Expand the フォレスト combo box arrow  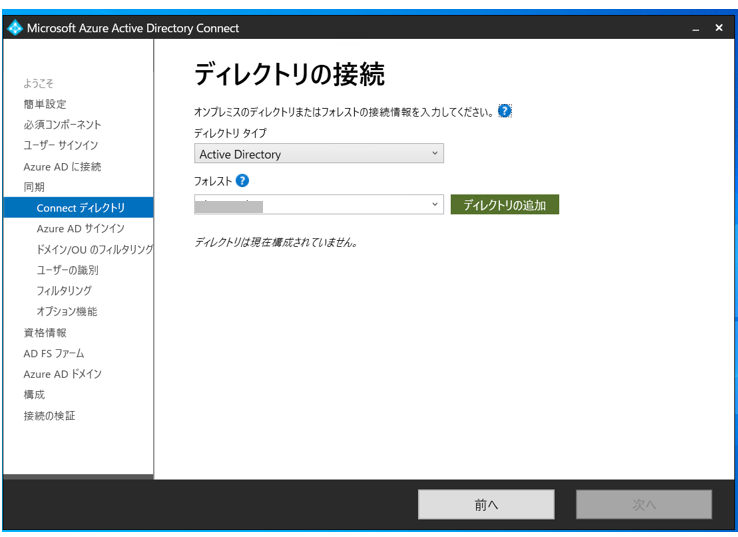click(434, 204)
